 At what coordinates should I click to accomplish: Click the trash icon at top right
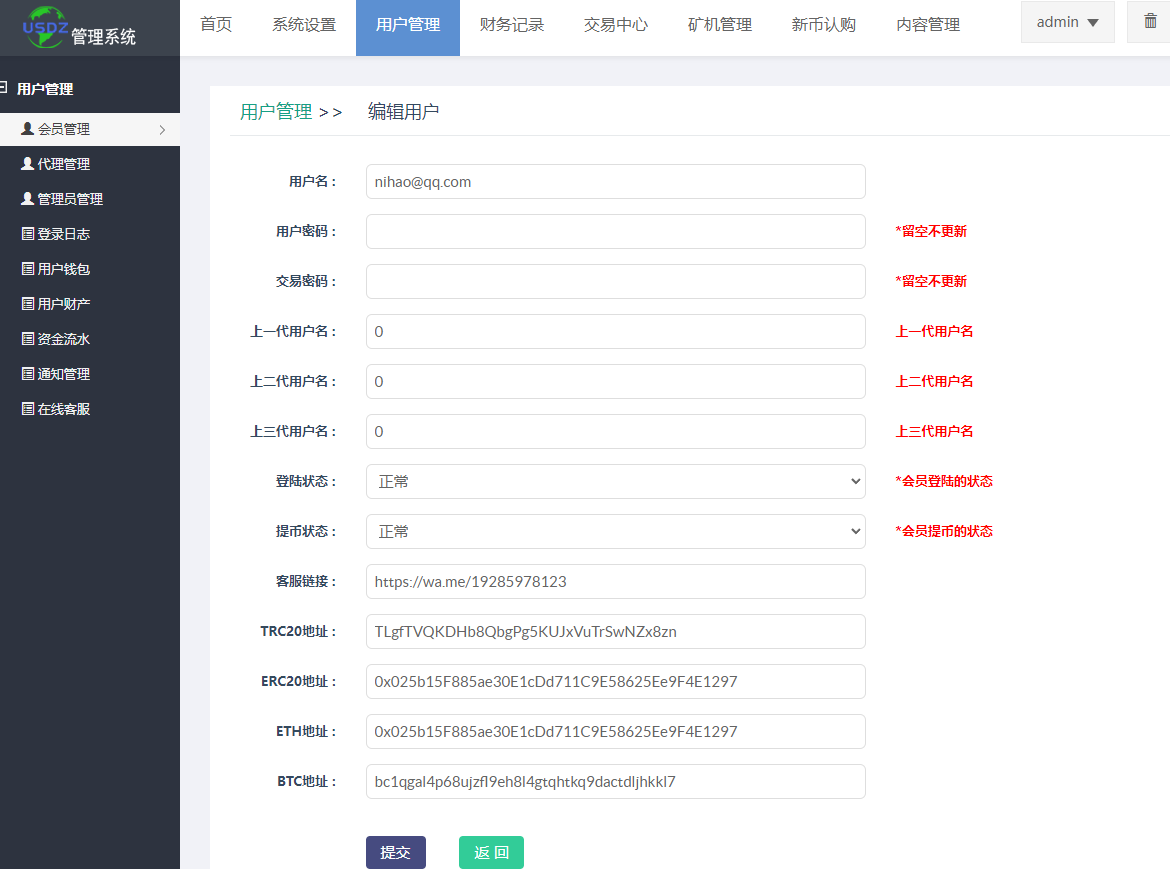1150,20
